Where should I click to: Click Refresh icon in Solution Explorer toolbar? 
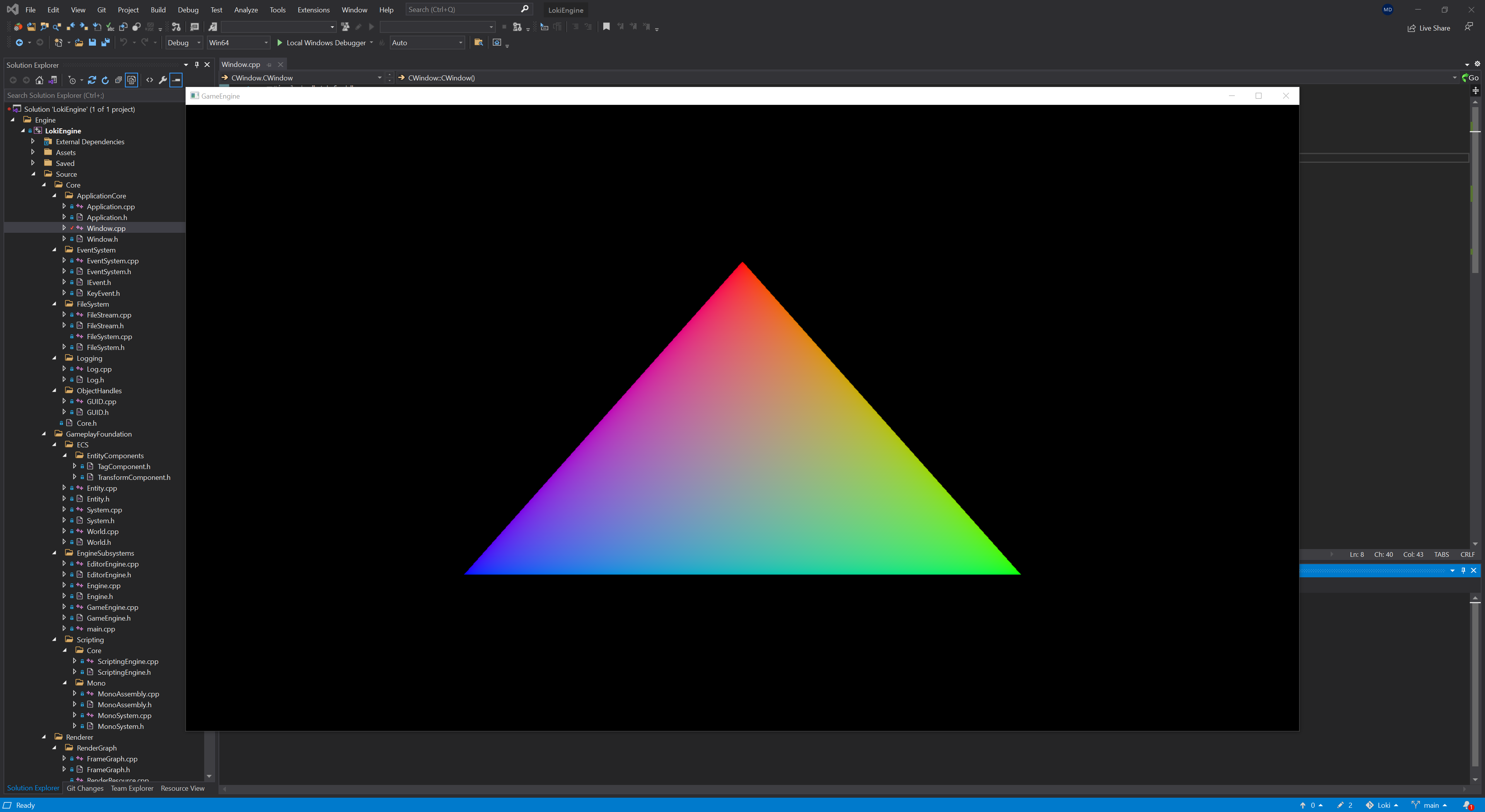click(105, 80)
